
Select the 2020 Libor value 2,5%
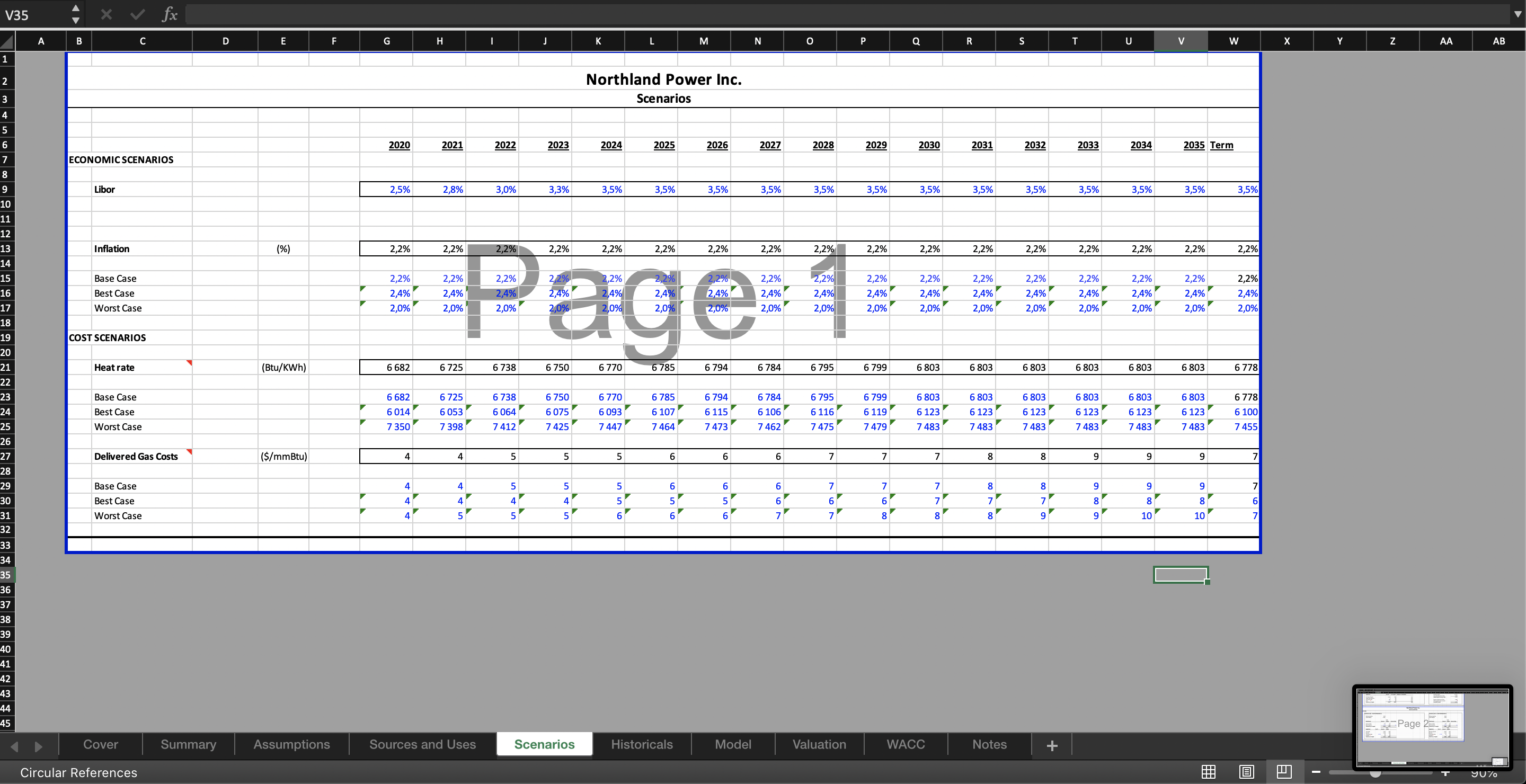click(386, 190)
